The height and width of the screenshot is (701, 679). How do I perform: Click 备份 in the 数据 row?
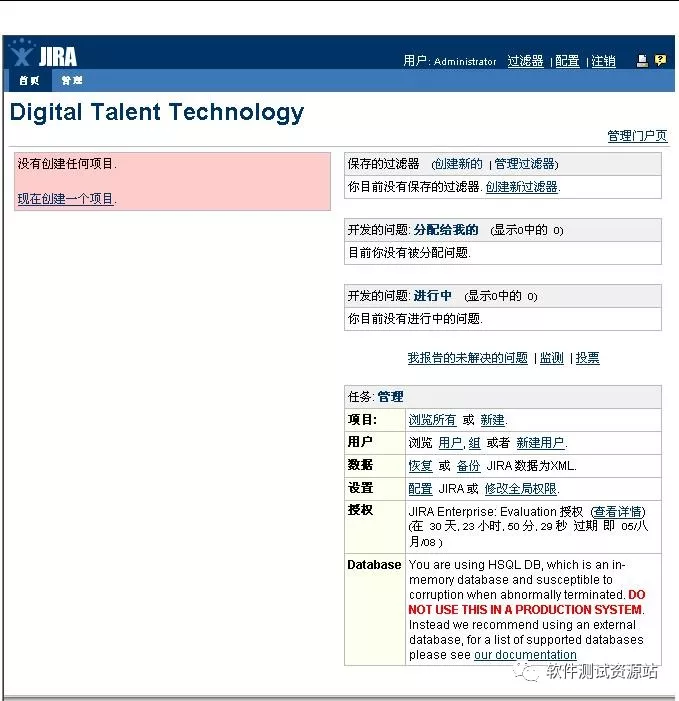468,466
